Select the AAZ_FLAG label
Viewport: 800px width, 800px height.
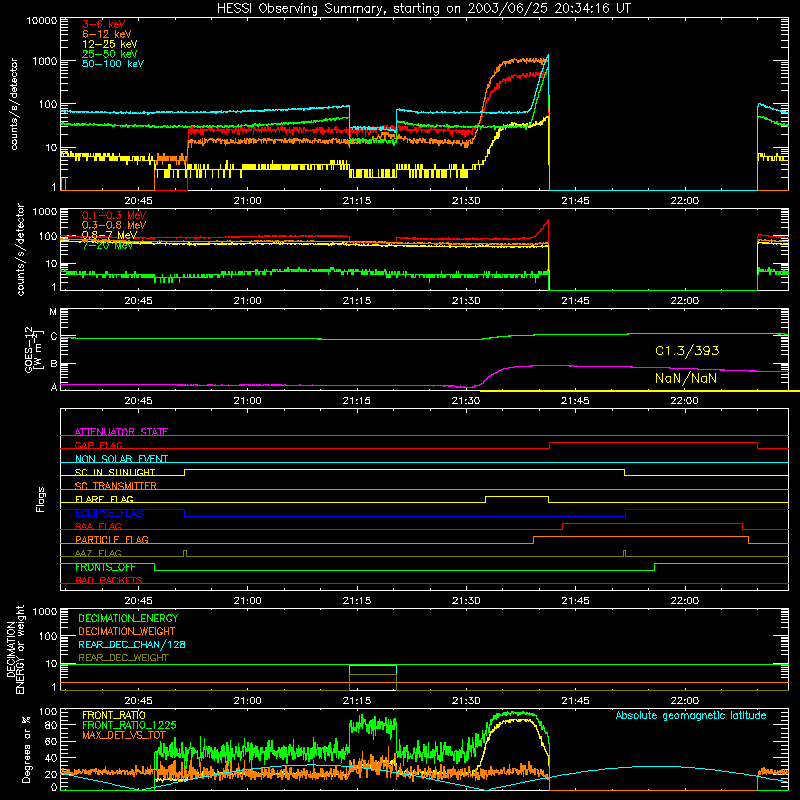point(98,553)
